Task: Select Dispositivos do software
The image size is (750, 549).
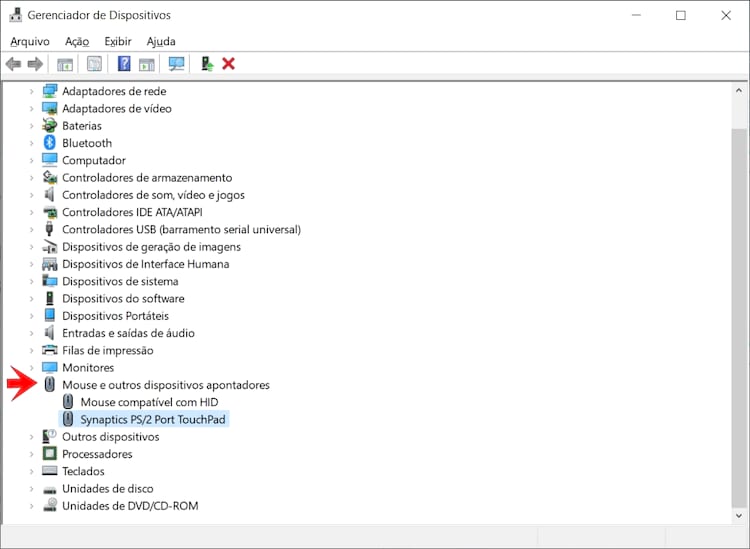Action: [123, 298]
